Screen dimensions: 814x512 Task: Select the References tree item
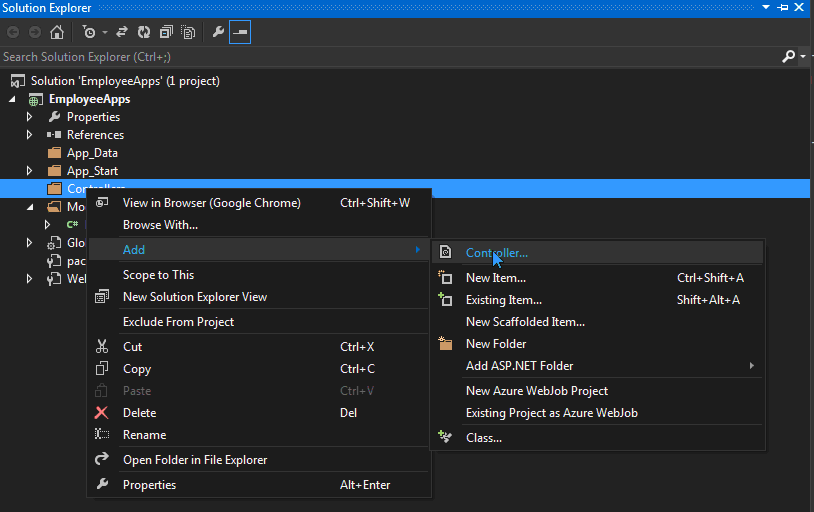pos(96,135)
